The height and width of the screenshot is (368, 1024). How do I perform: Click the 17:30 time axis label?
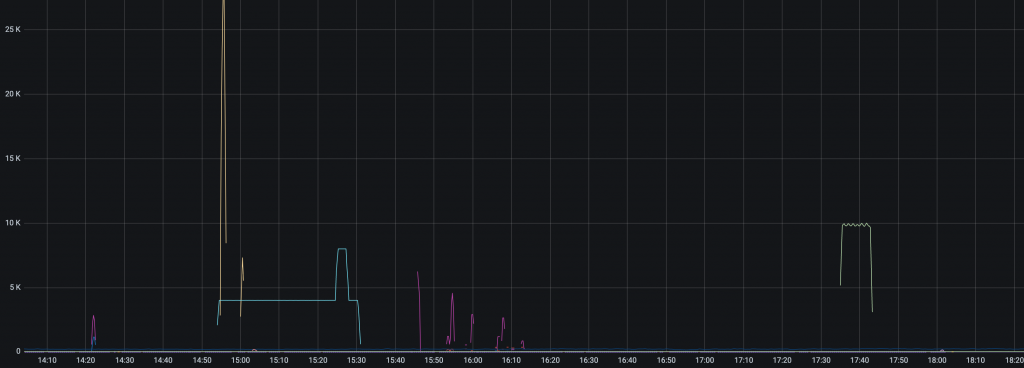pos(821,360)
